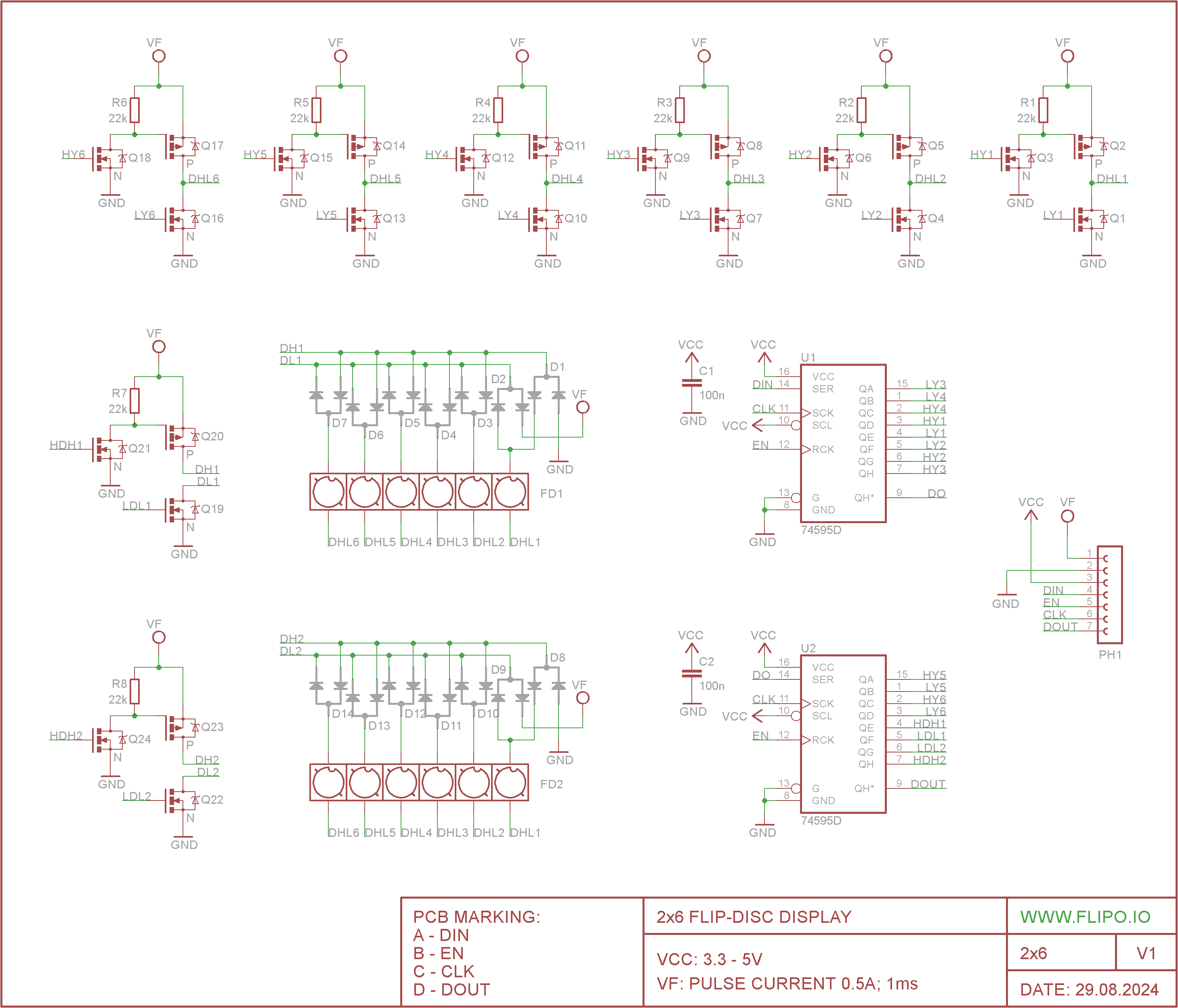
Task: Click the 2x6 FLIP-DISC DISPLAY title text
Action: [753, 916]
